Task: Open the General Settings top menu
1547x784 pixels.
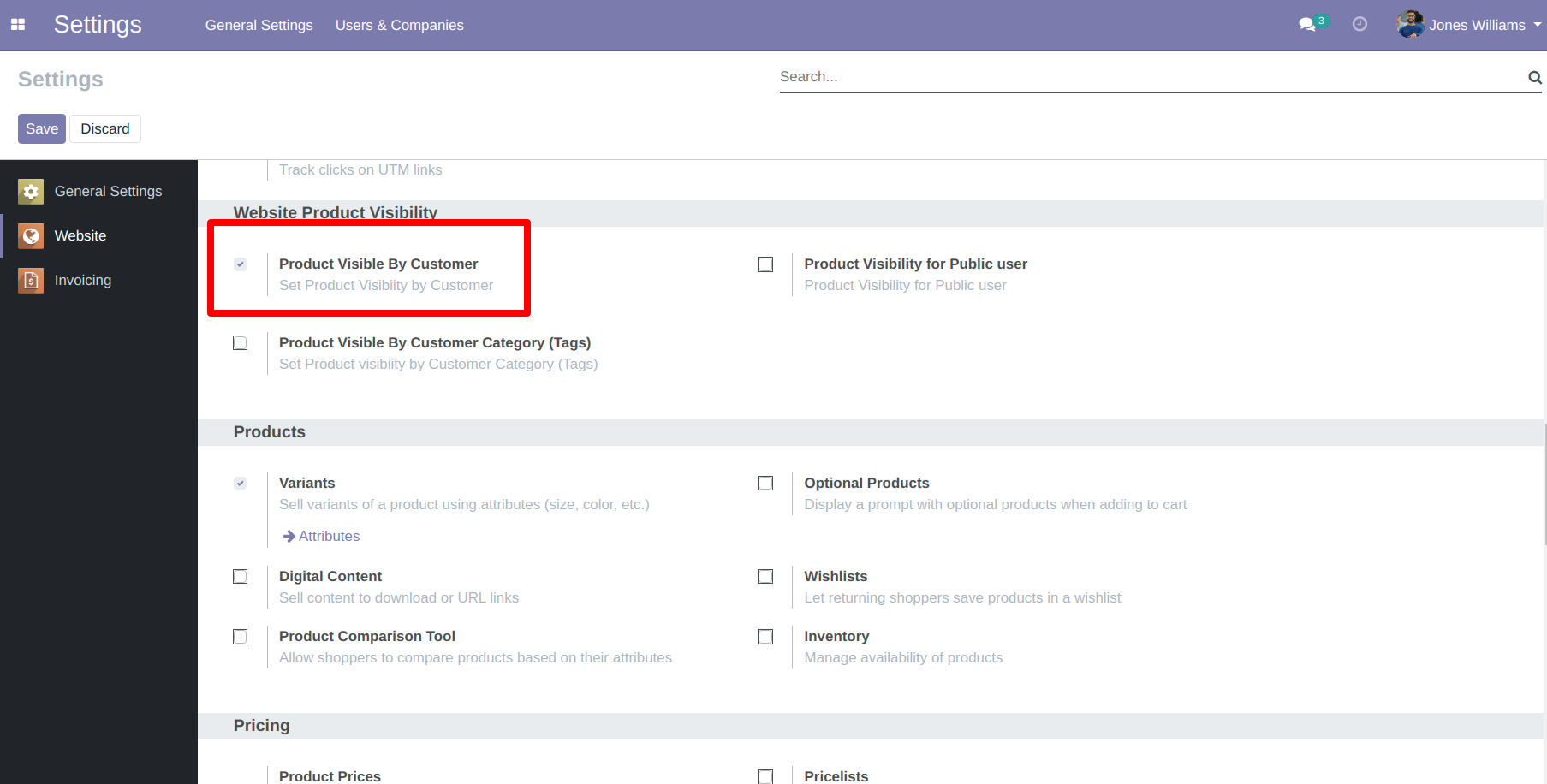Action: (x=259, y=26)
